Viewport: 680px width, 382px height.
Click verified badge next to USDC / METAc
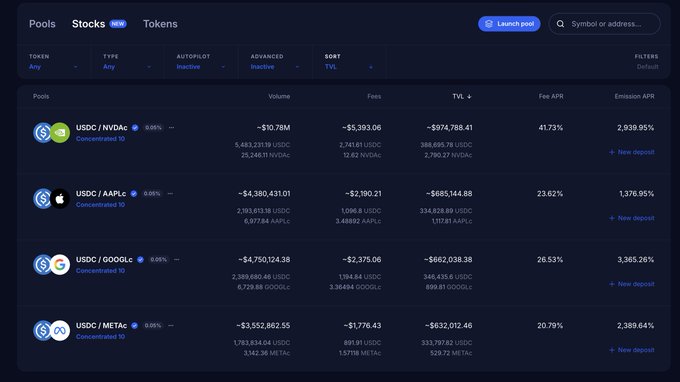point(135,325)
